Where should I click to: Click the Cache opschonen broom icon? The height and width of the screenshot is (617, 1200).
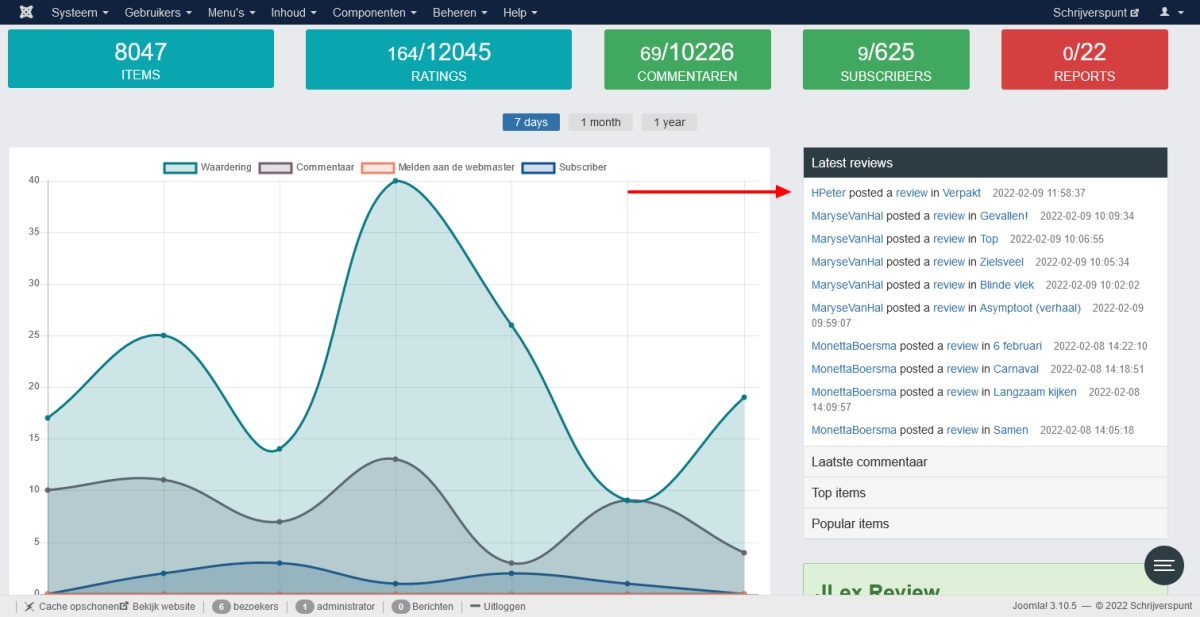[30, 606]
